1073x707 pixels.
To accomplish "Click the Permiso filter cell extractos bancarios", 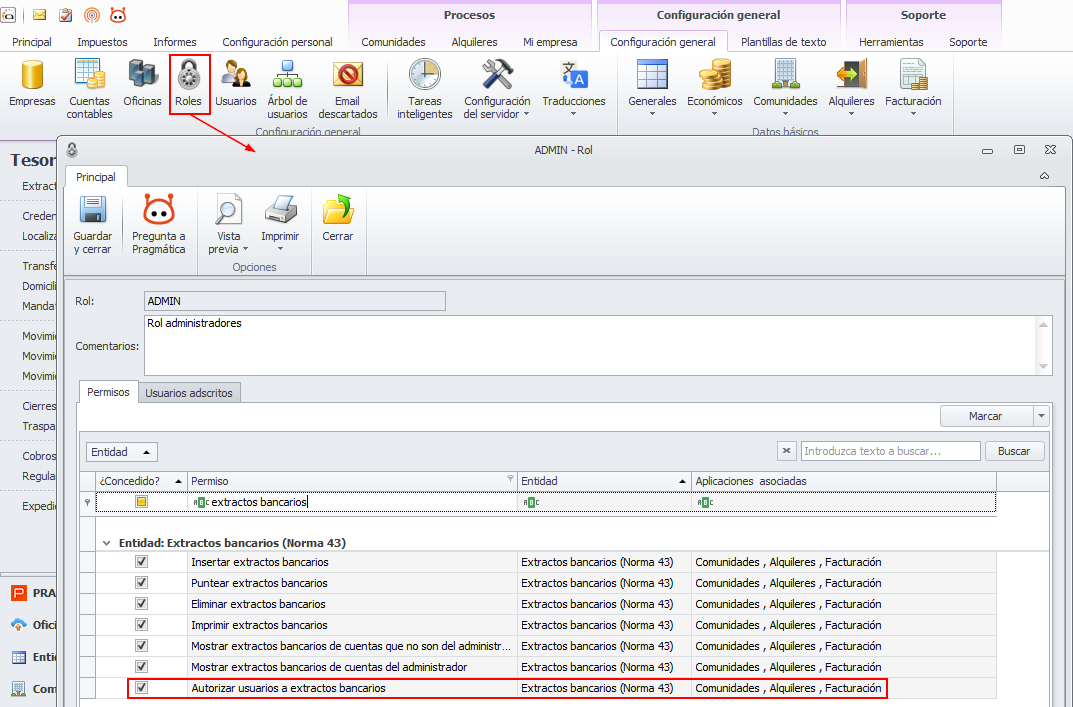I will (352, 502).
